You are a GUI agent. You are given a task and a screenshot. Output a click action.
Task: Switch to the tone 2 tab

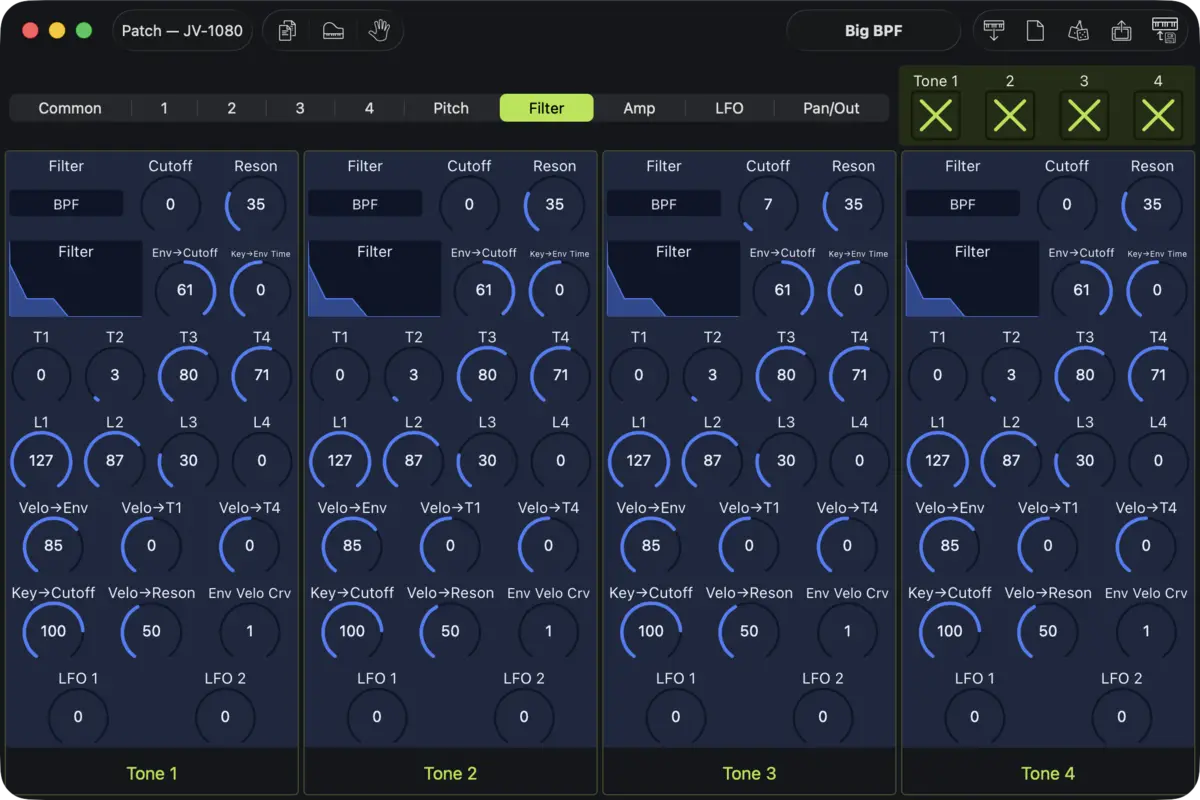[x=232, y=108]
